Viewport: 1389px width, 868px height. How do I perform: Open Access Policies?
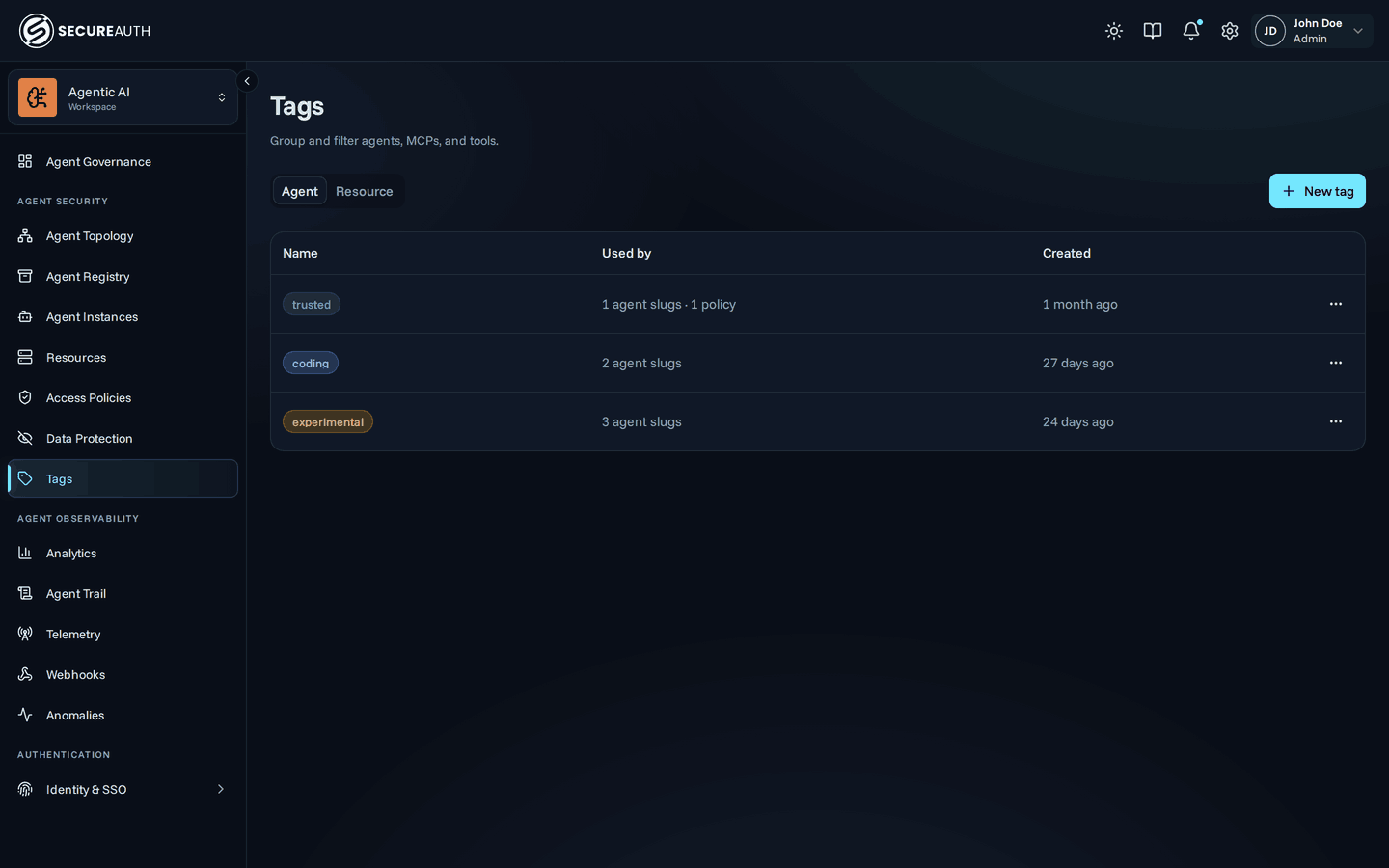[123, 397]
